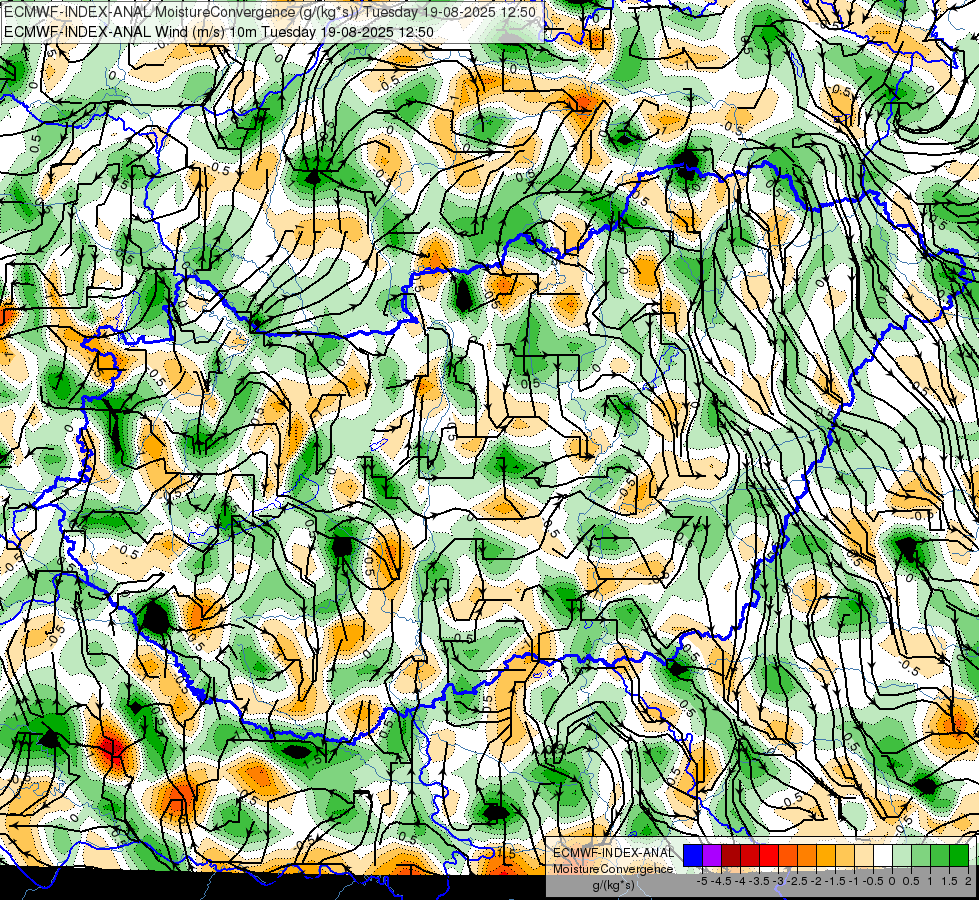This screenshot has width=979, height=900.
Task: Pick the medium green swatch between 1 and 1.5
Action: click(940, 856)
